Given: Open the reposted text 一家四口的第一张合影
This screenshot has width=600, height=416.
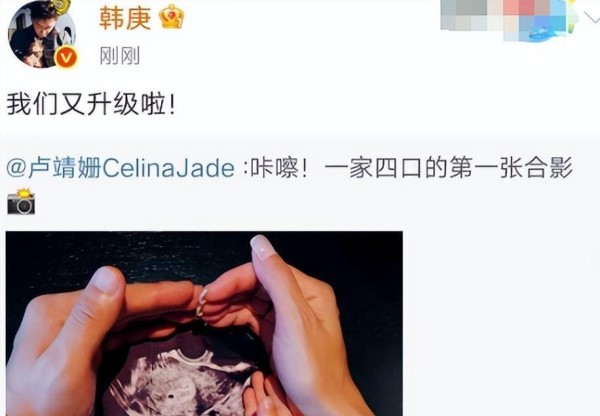Looking at the screenshot, I should 448,168.
